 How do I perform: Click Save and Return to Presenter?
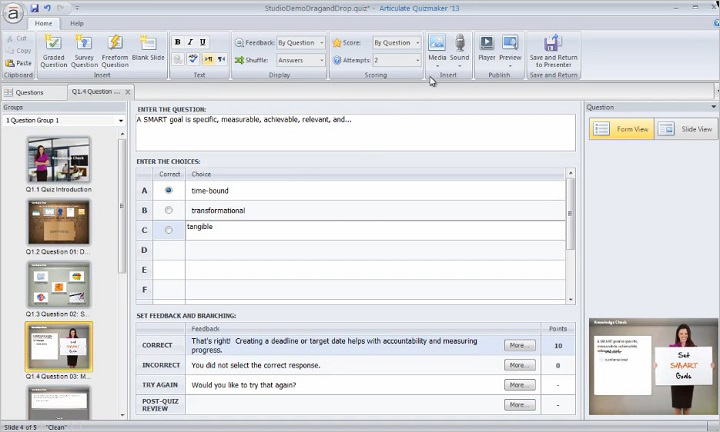click(x=551, y=51)
